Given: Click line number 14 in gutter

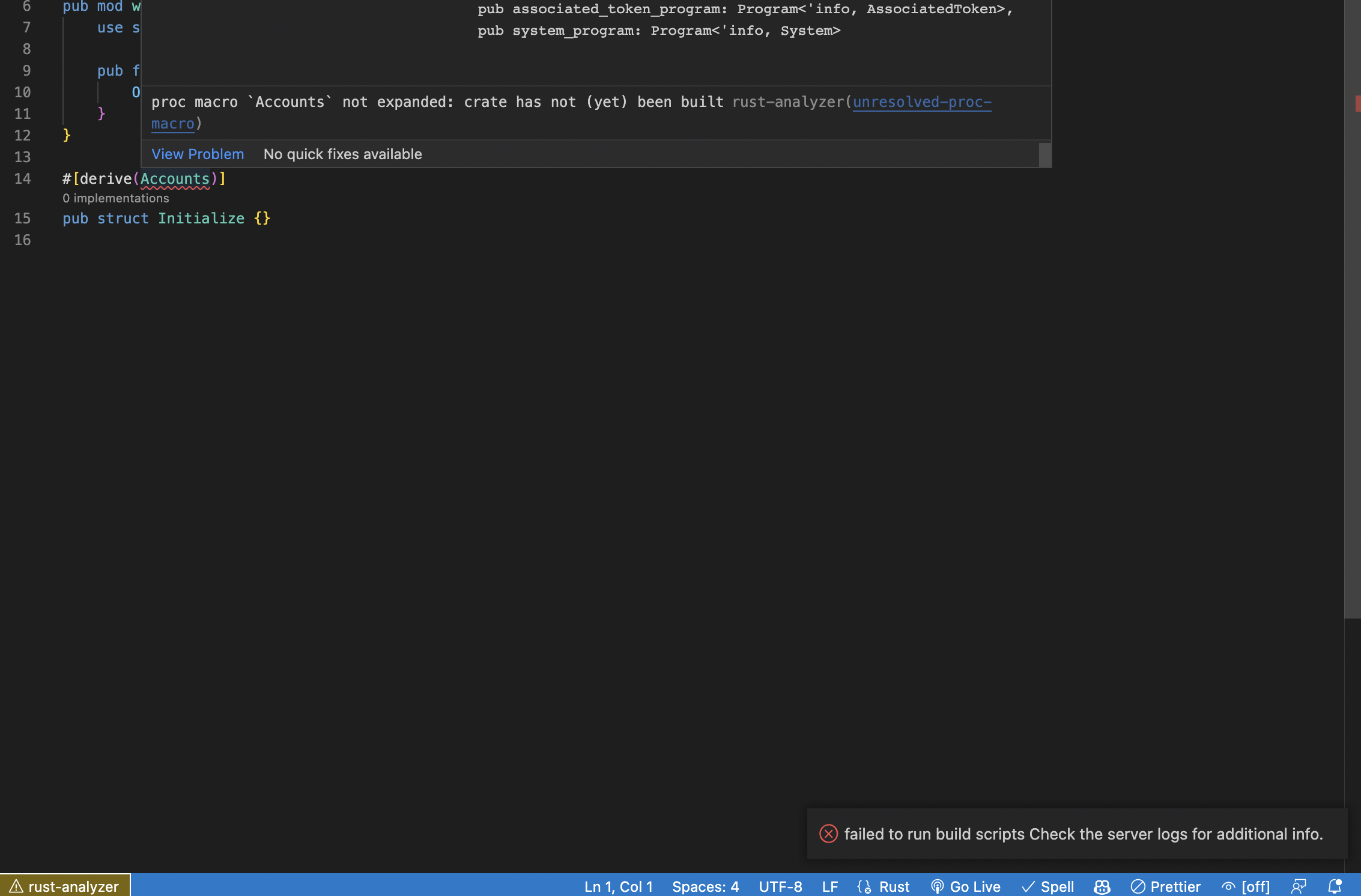Looking at the screenshot, I should tap(22, 179).
